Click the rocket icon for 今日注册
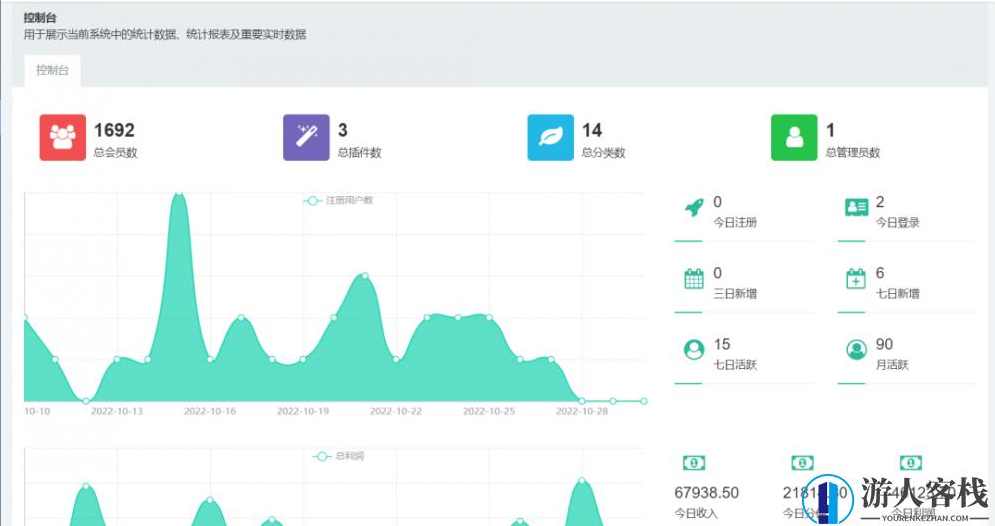 (x=694, y=207)
